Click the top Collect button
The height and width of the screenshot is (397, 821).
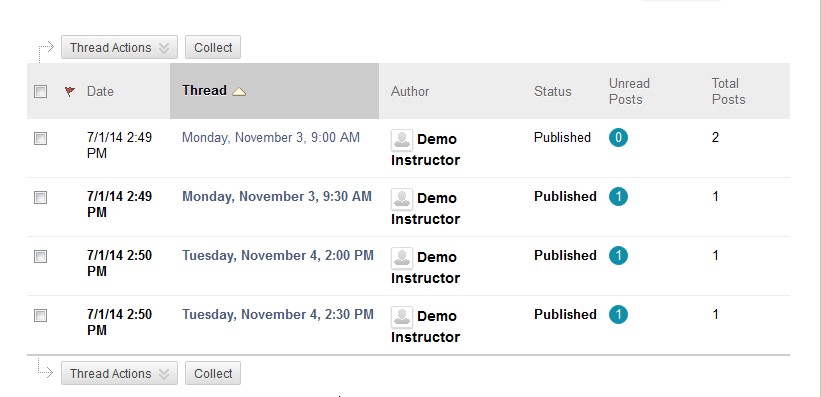213,47
